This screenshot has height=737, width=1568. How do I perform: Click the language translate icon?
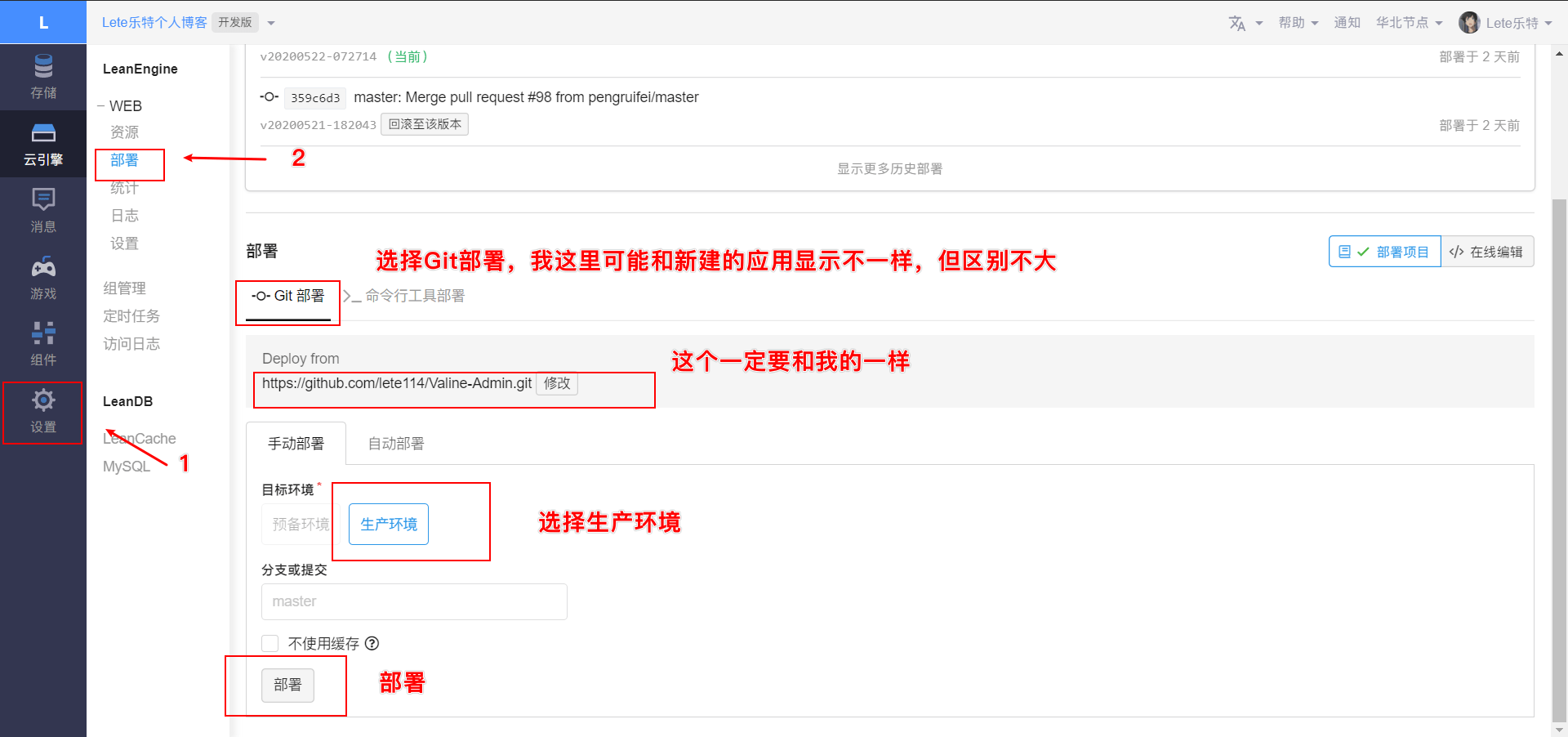[x=1237, y=23]
